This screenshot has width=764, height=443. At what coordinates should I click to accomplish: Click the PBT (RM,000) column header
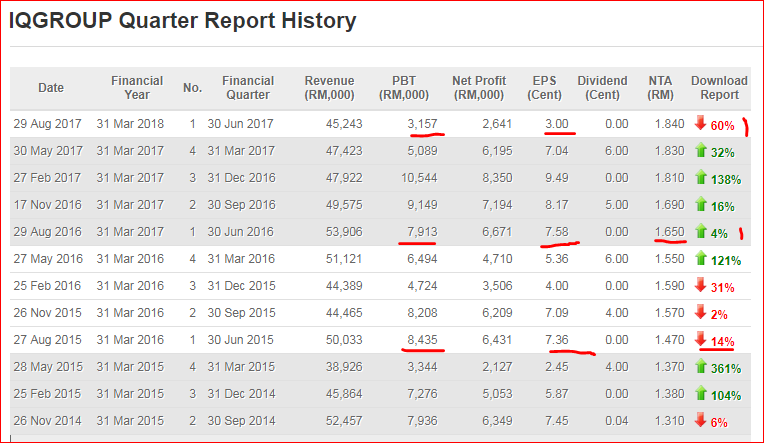404,88
